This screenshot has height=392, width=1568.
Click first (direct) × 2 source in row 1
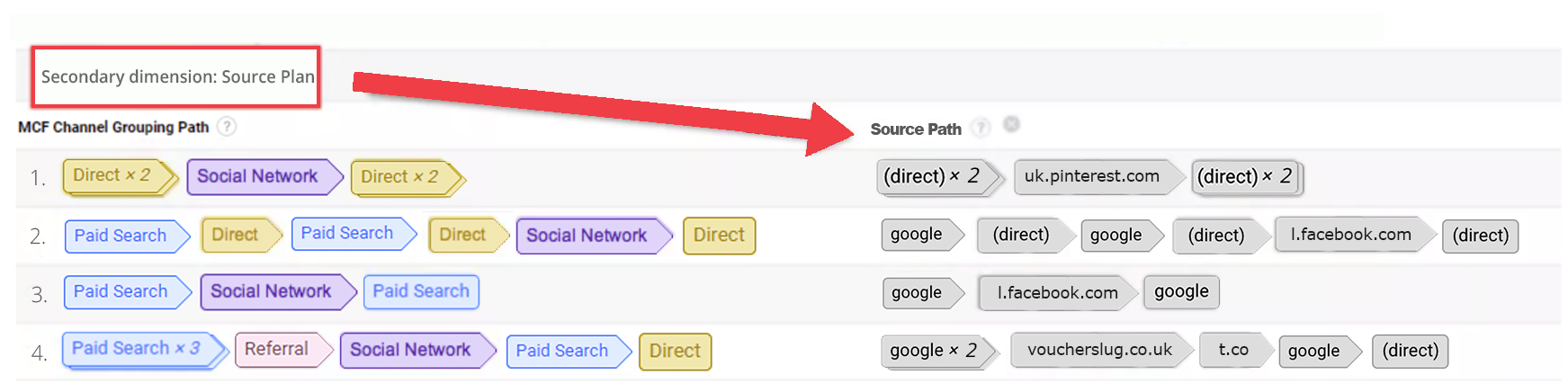[931, 177]
